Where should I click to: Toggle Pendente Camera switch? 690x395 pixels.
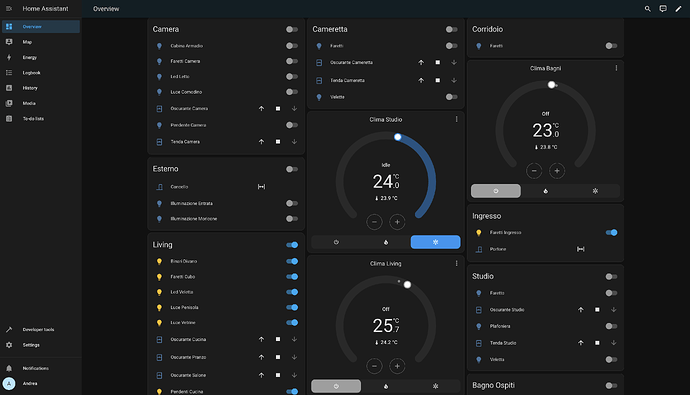292,125
